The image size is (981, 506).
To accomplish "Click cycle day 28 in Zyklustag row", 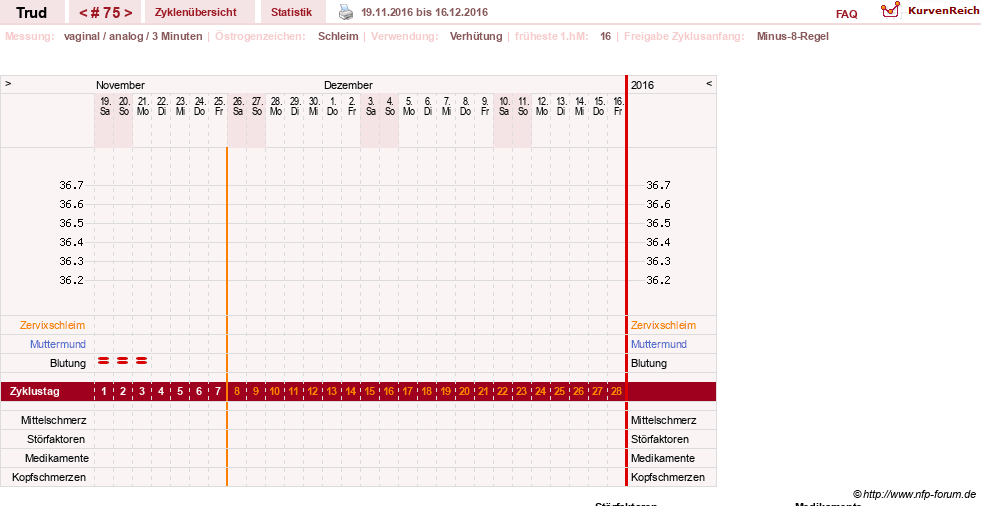I will point(616,392).
